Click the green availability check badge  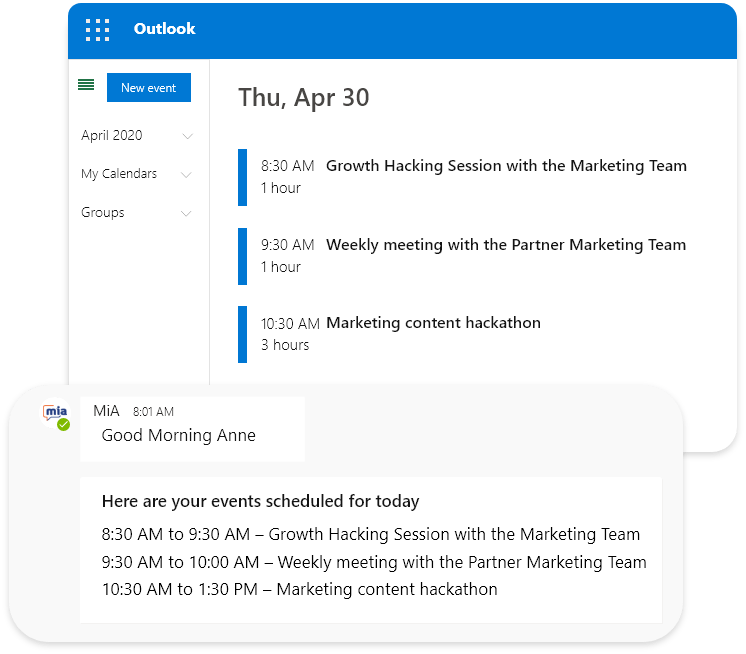click(x=63, y=425)
